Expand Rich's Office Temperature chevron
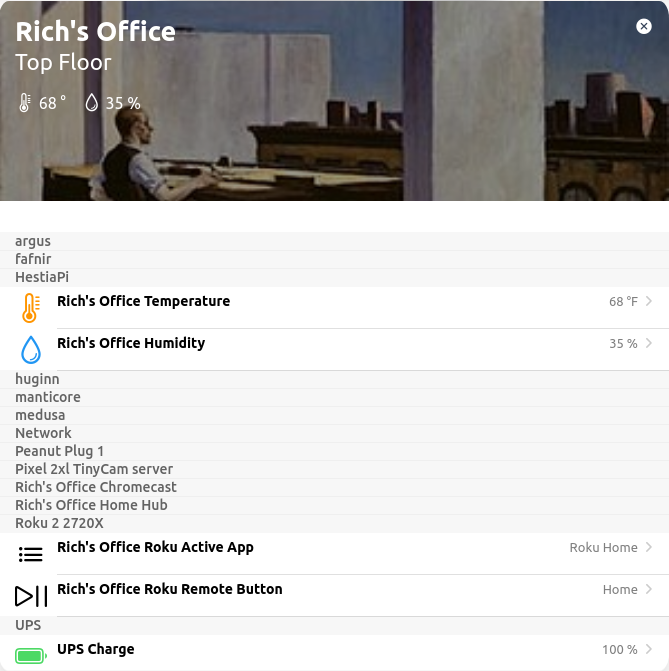This screenshot has width=669, height=671. (x=649, y=301)
